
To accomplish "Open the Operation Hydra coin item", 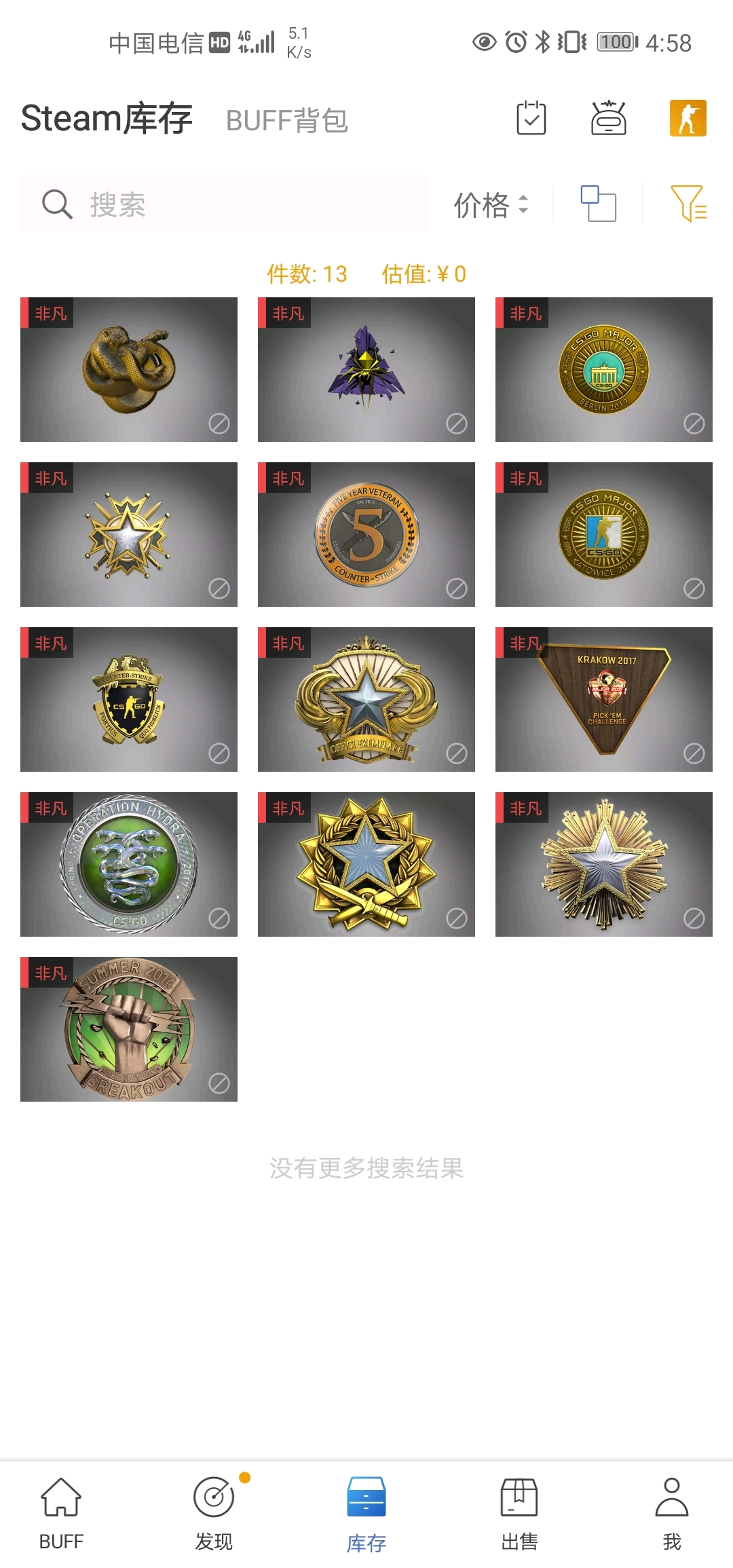I will click(x=129, y=864).
